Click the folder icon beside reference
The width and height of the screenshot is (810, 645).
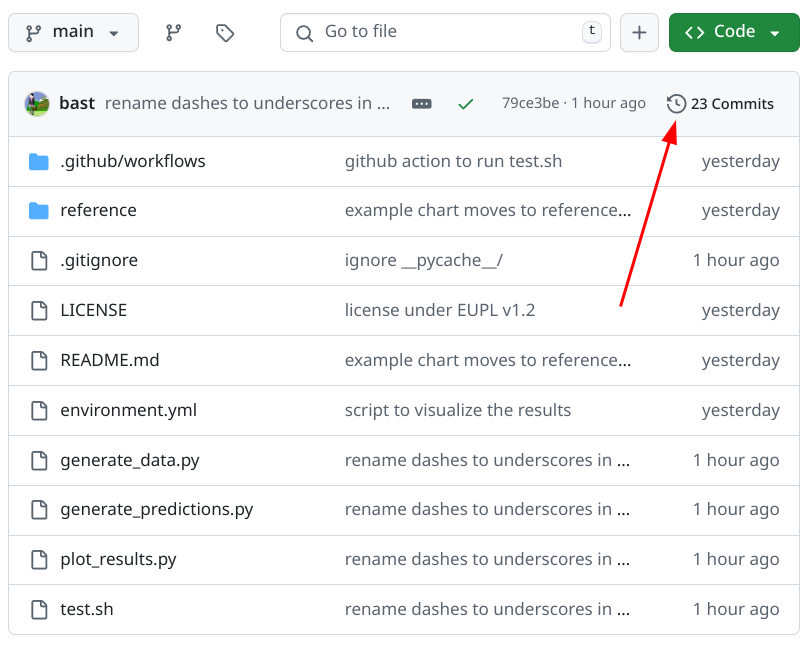pyautogui.click(x=39, y=211)
